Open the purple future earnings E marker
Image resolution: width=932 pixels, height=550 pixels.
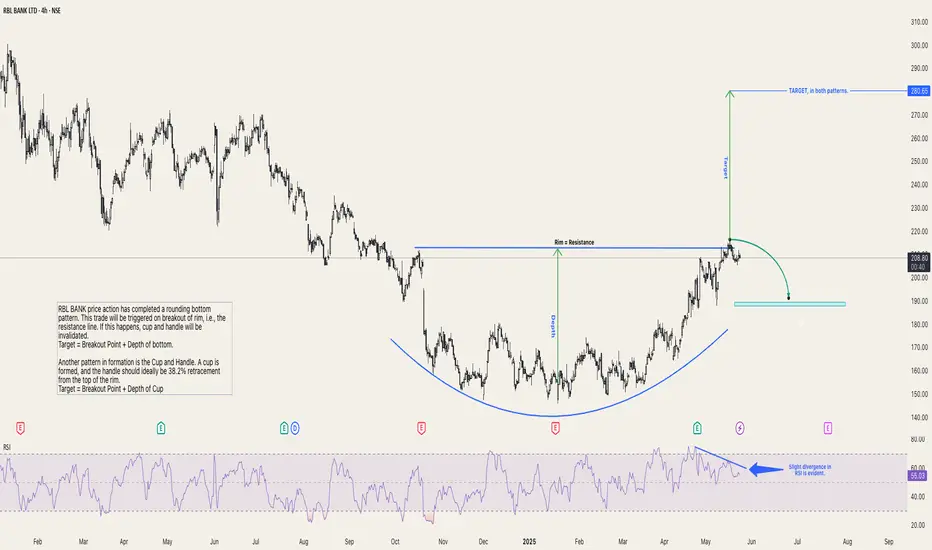[x=827, y=428]
